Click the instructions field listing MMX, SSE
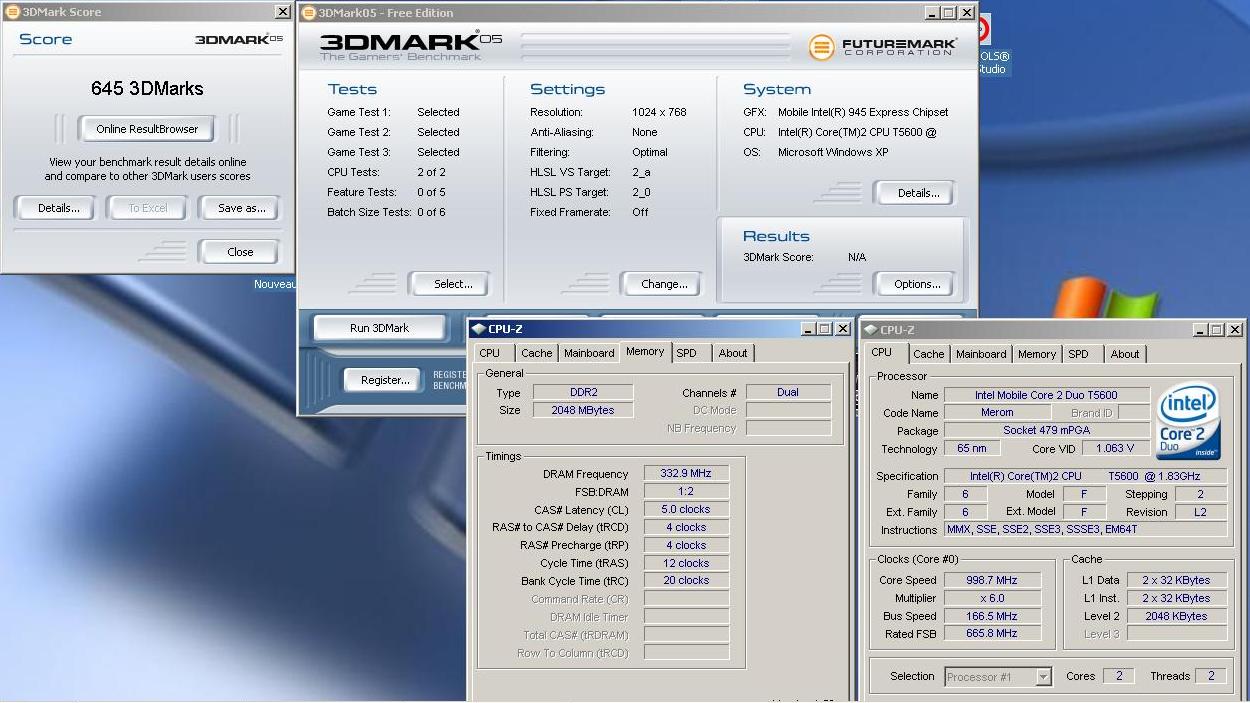The image size is (1250, 703). point(1085,530)
